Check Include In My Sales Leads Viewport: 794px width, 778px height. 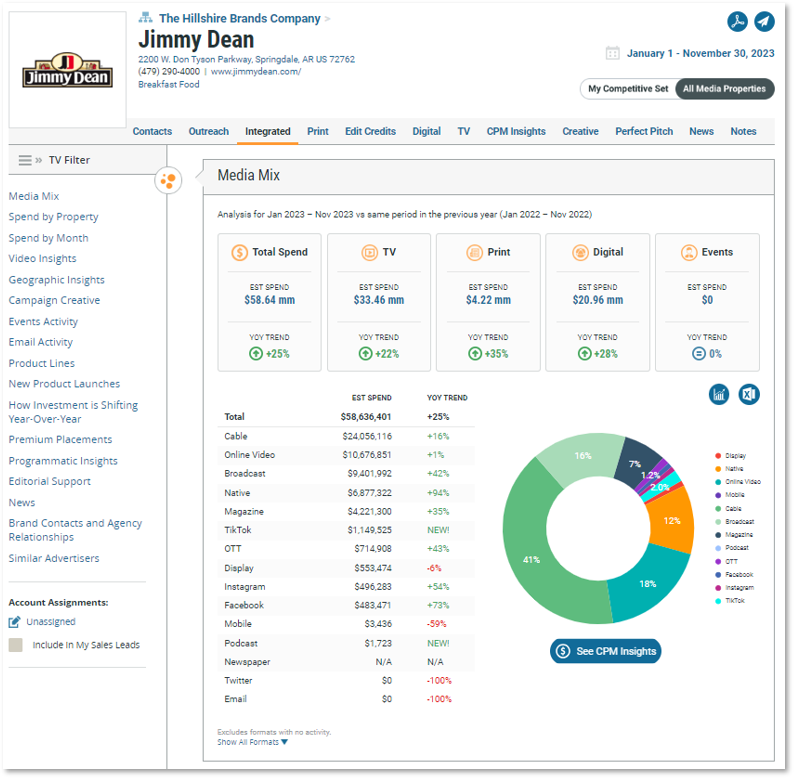point(16,645)
